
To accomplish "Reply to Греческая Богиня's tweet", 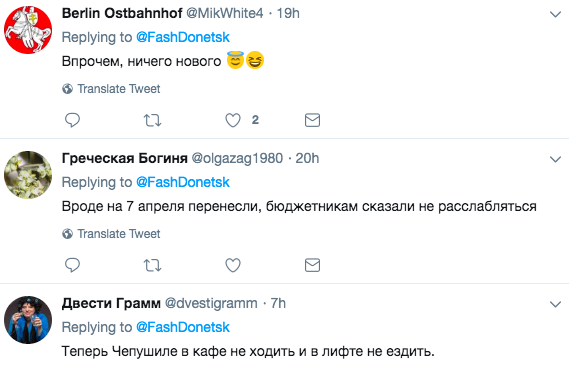I will (72, 265).
